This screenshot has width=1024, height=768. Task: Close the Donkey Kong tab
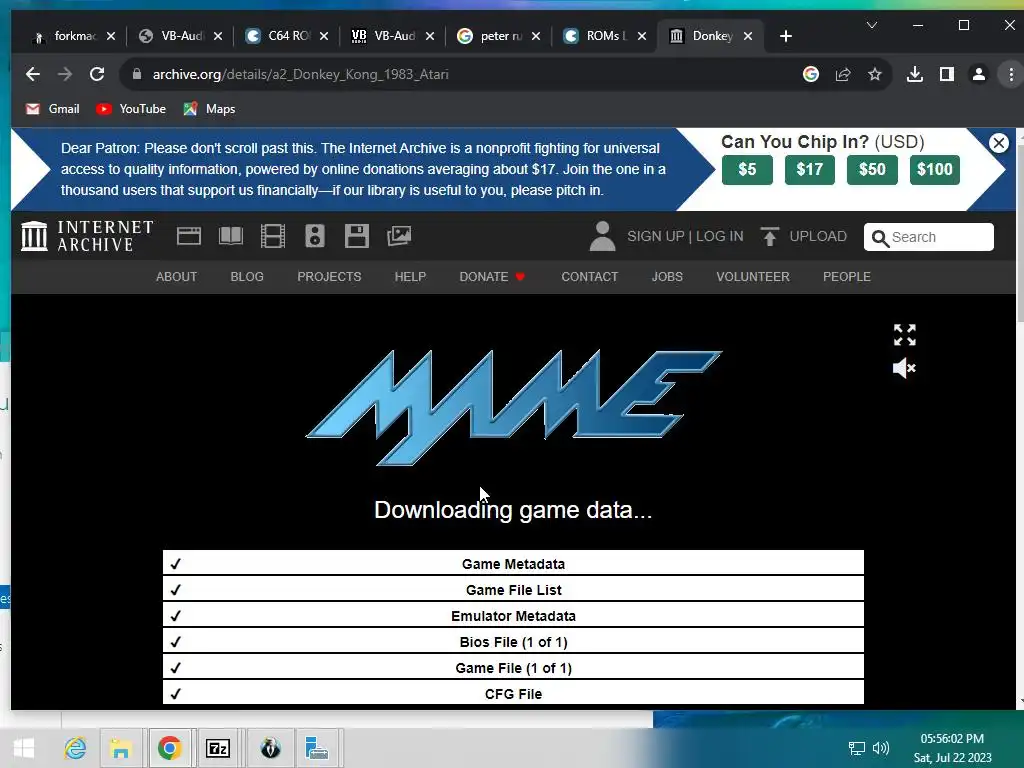click(x=748, y=36)
